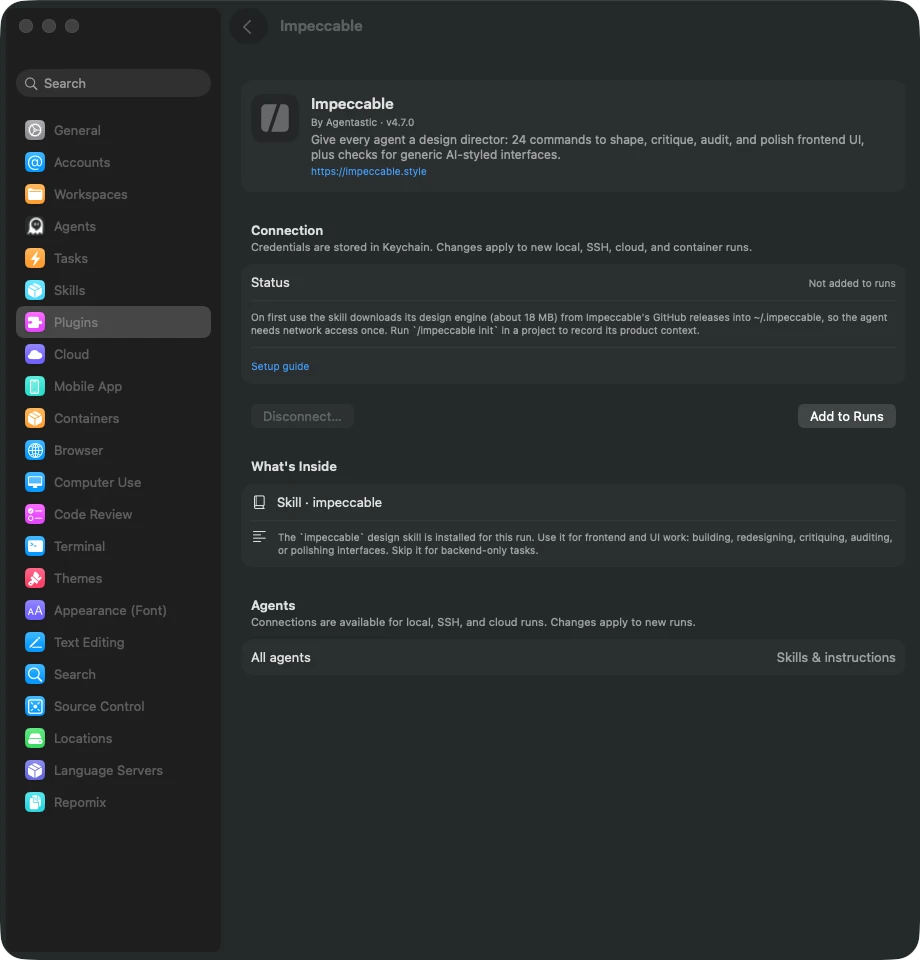Click the Plugins puzzle icon

[35, 322]
